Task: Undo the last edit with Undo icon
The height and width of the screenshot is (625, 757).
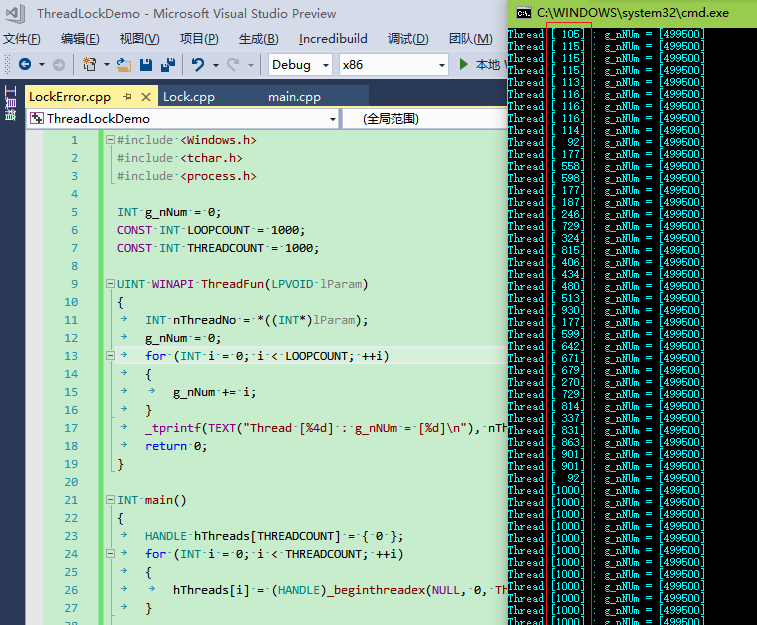Action: pyautogui.click(x=198, y=64)
